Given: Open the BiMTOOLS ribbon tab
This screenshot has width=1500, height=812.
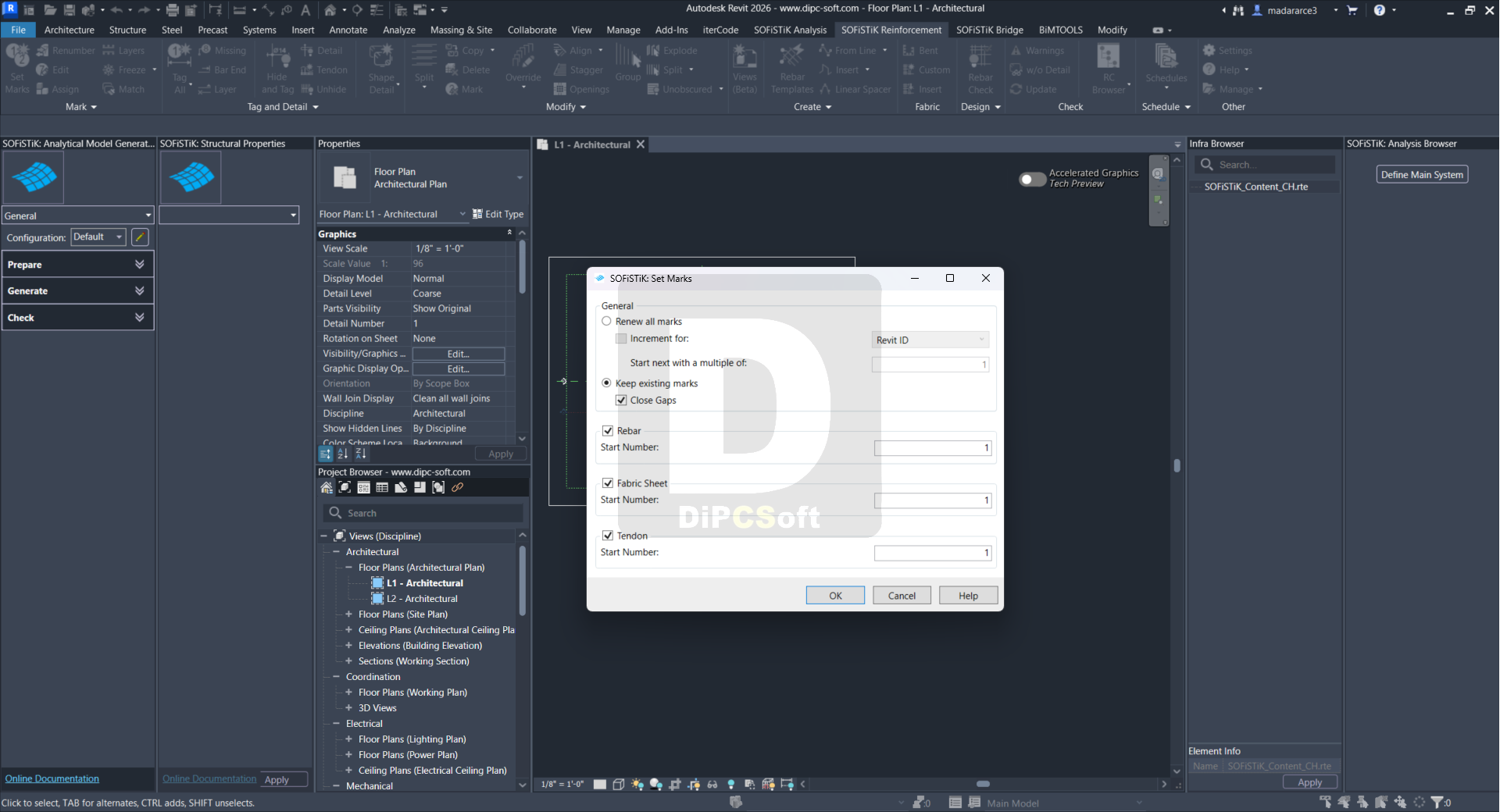Looking at the screenshot, I should (1060, 30).
